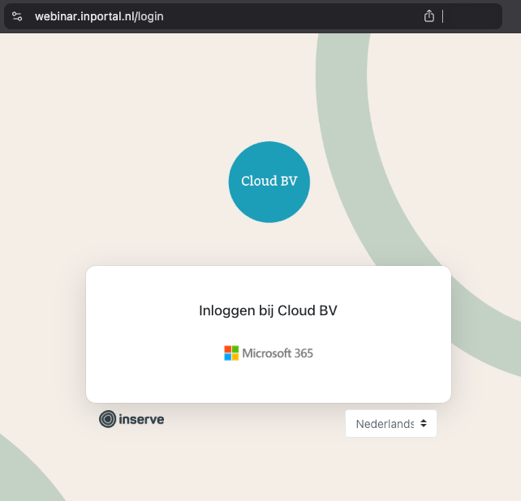Viewport: 521px width, 501px height.
Task: Click the "Inloggen bij Cloud BV" heading
Action: (268, 310)
